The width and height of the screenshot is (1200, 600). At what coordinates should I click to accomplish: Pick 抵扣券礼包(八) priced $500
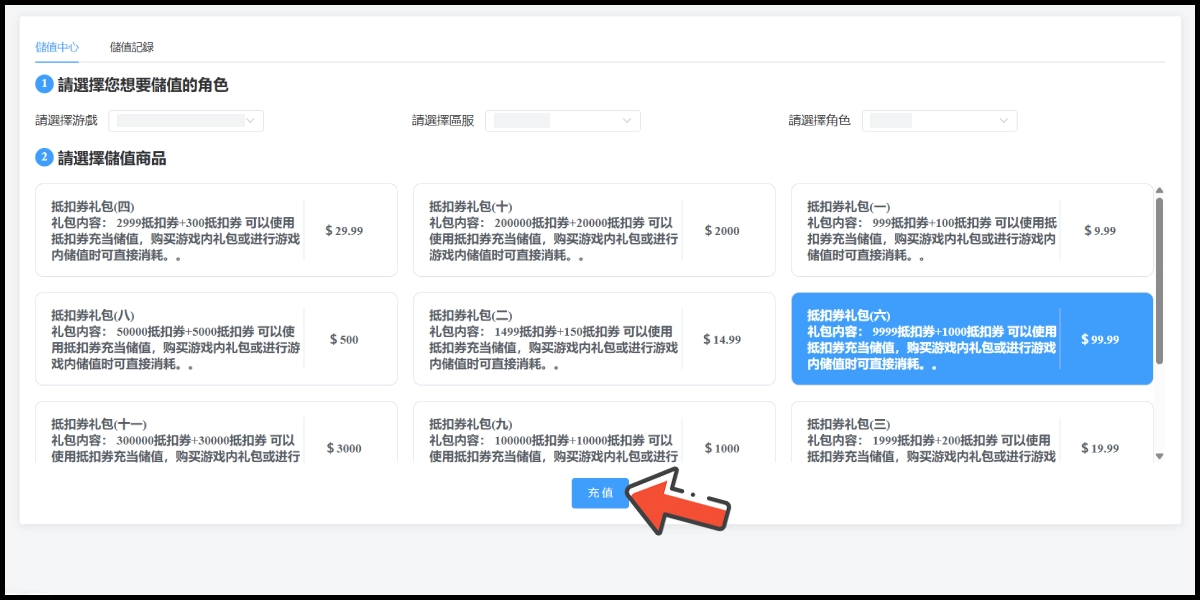coord(216,339)
